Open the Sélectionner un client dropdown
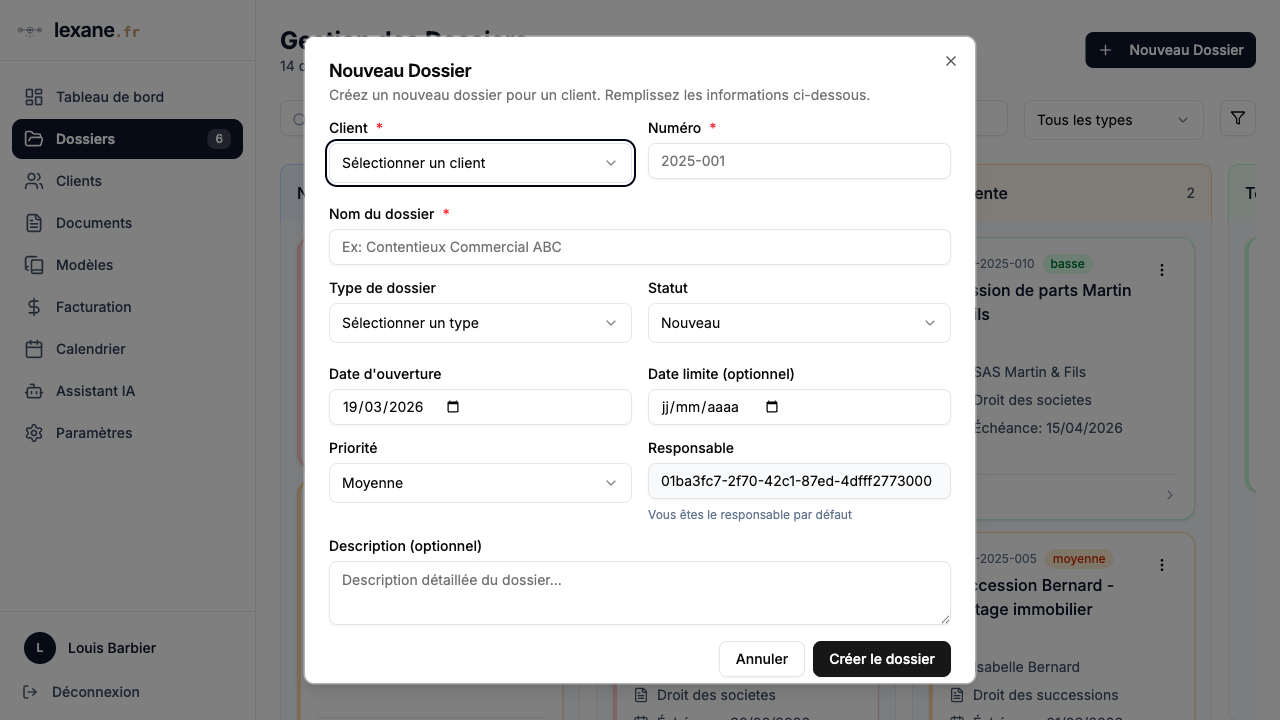1280x720 pixels. click(x=480, y=163)
